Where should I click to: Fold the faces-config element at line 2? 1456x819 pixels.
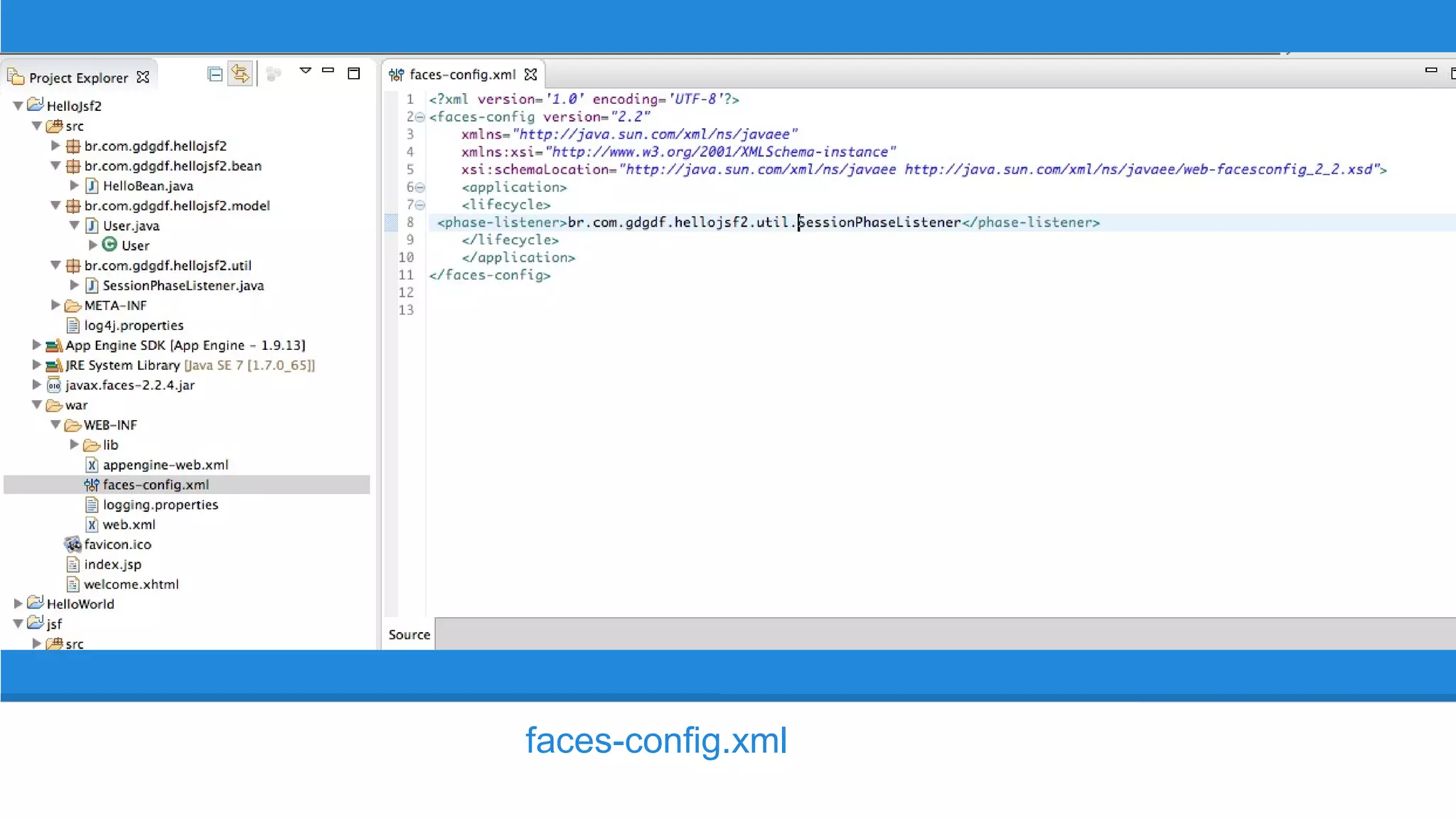point(419,117)
